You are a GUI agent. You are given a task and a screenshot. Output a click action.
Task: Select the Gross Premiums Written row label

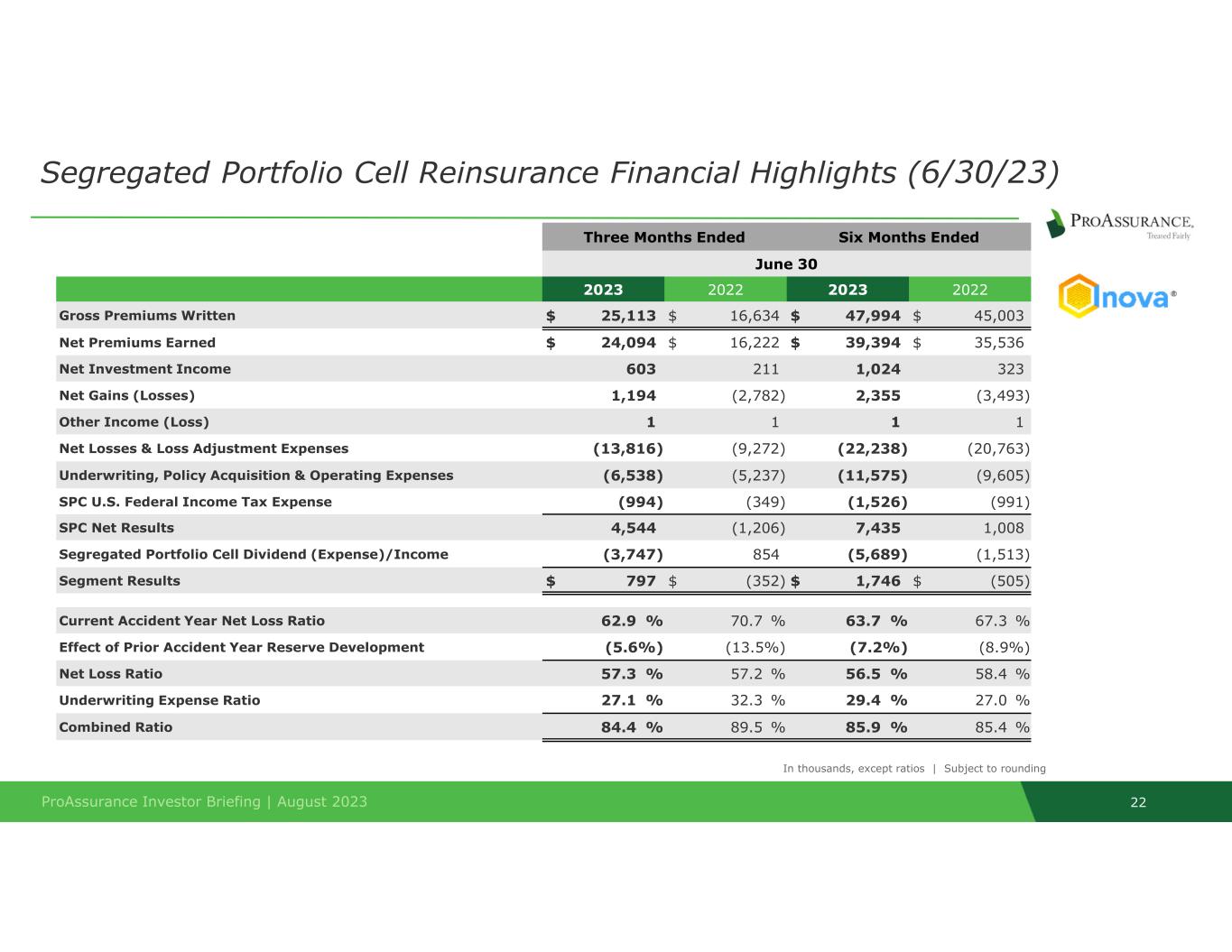tap(147, 316)
